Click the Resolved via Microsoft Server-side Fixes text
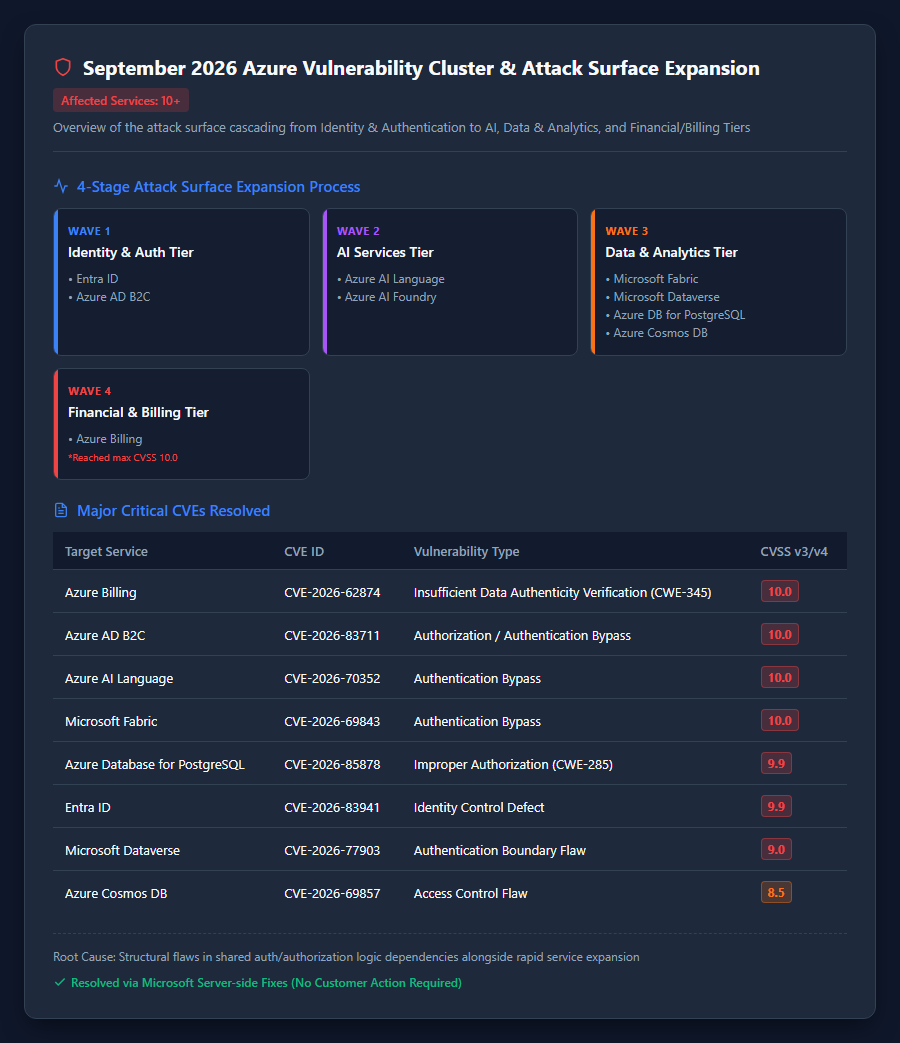900x1043 pixels. tap(266, 982)
